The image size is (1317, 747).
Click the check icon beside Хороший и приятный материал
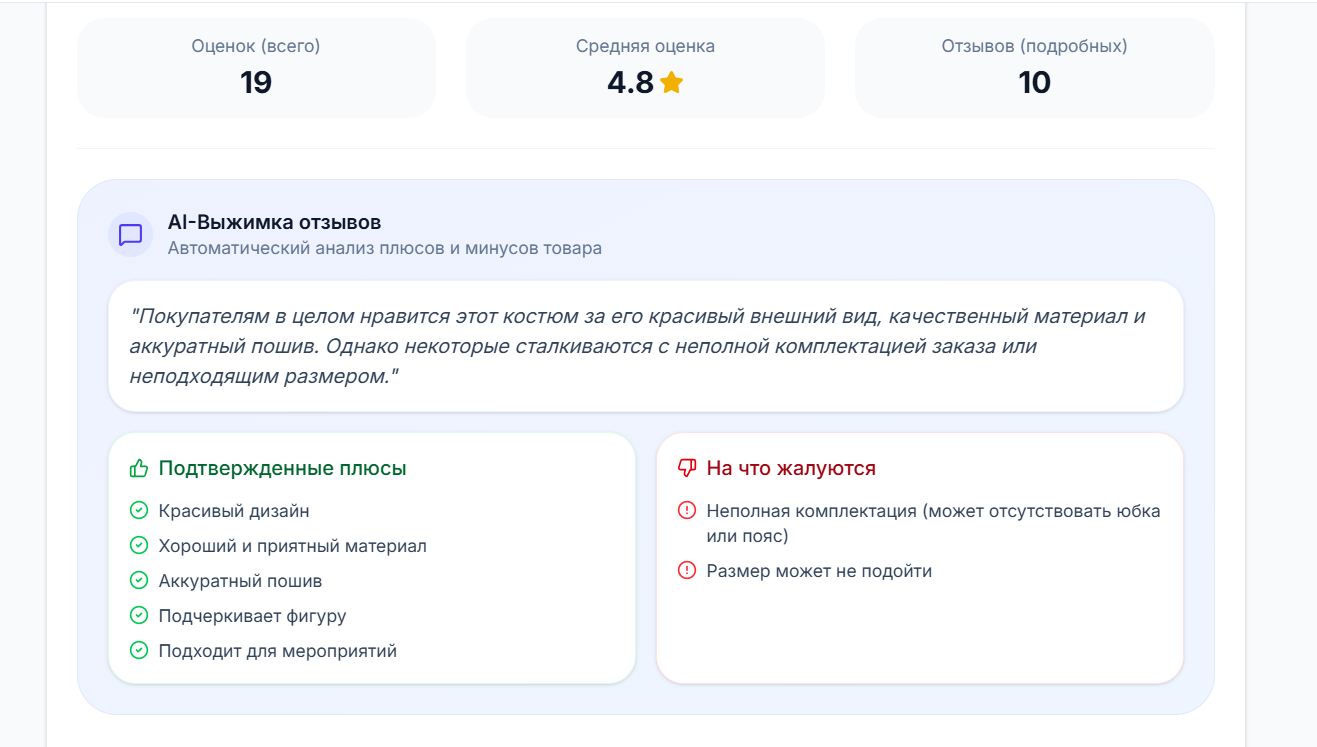[x=139, y=546]
